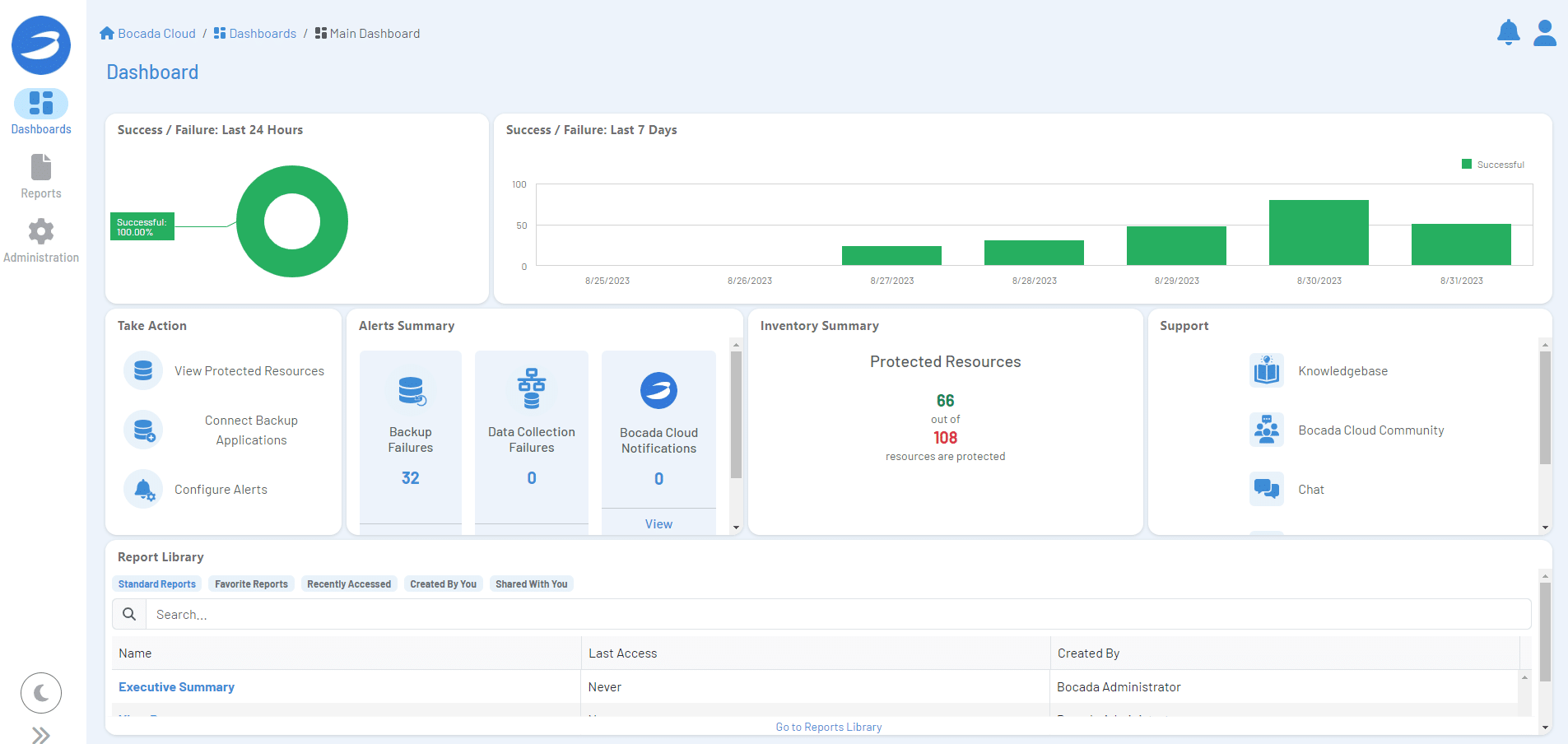
Task: Open user profile icon
Action: coord(1545,33)
